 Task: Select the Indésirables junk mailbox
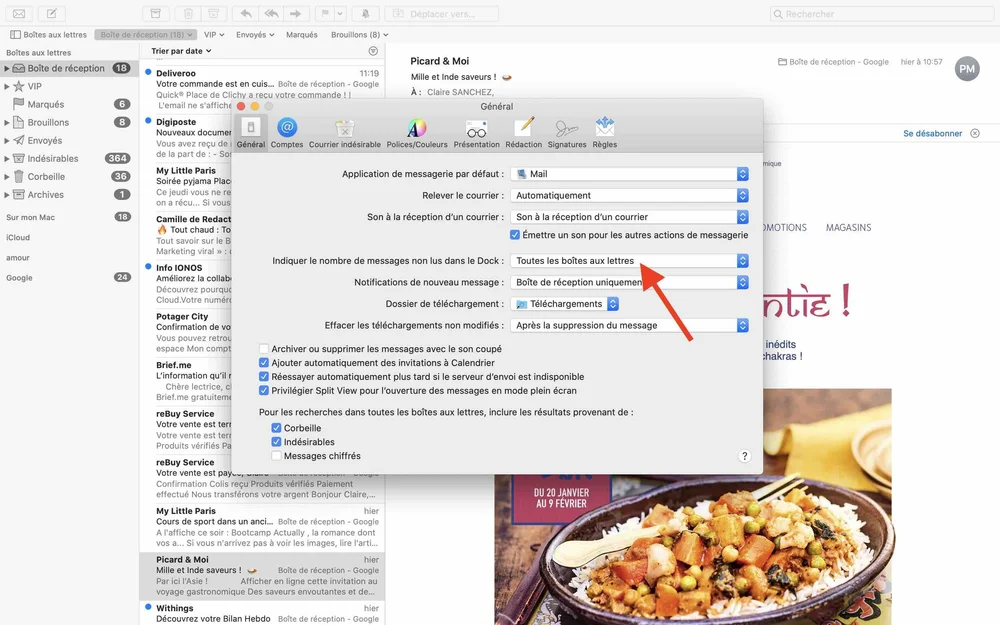coord(69,158)
